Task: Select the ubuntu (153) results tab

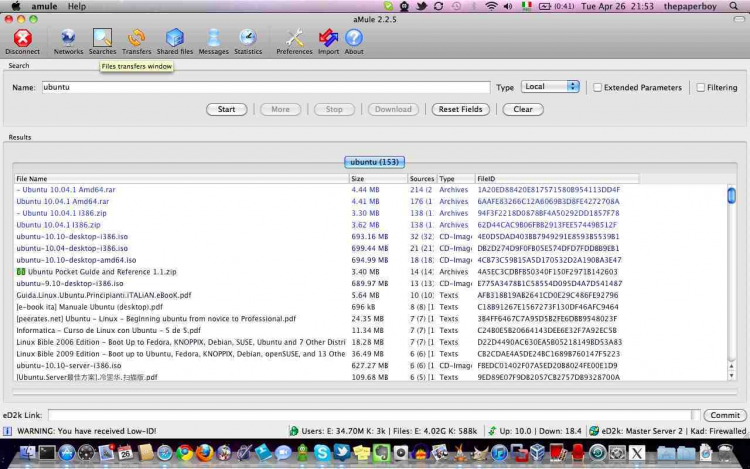Action: point(375,162)
